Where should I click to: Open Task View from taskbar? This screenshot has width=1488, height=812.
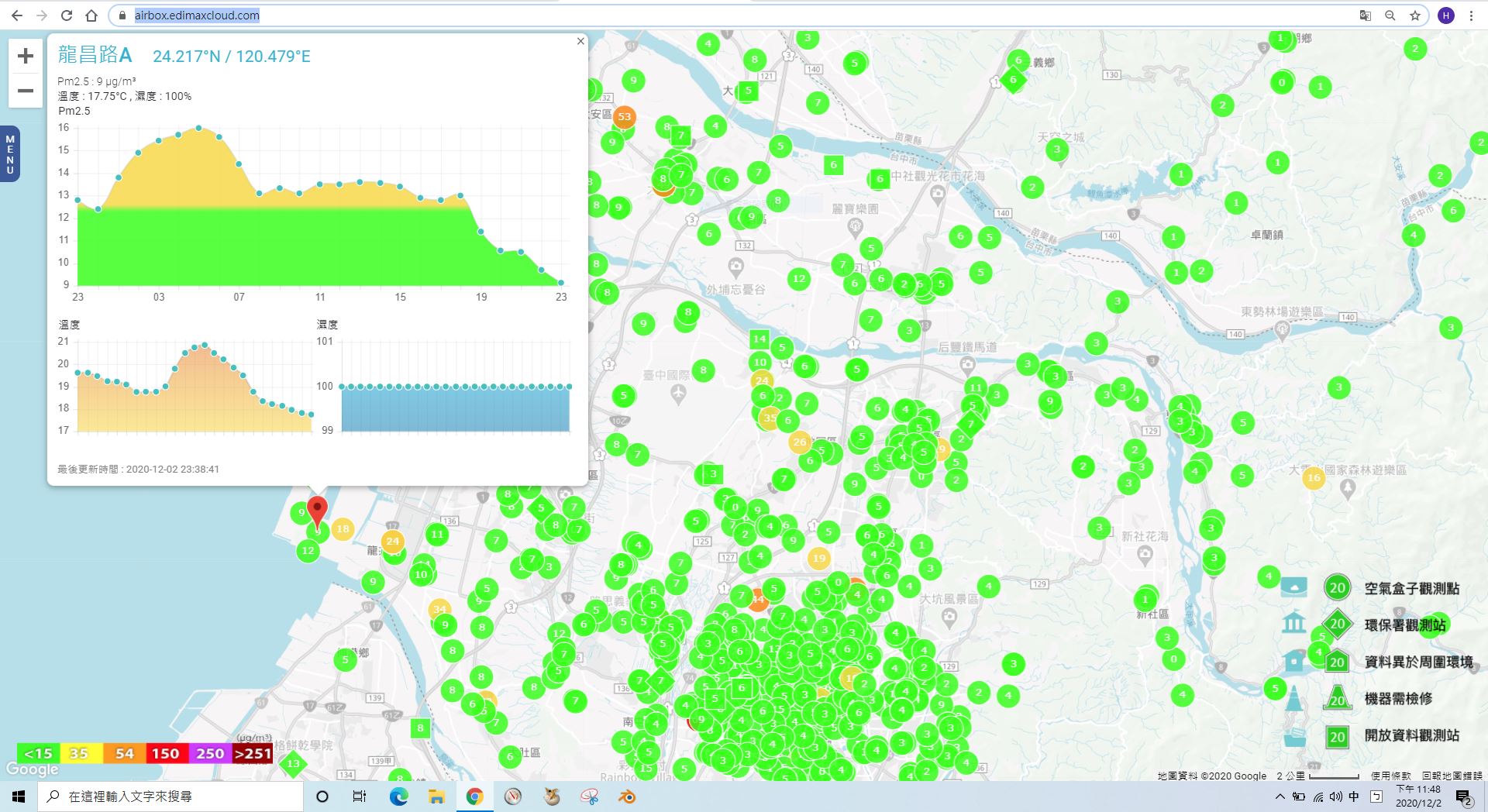coord(360,797)
